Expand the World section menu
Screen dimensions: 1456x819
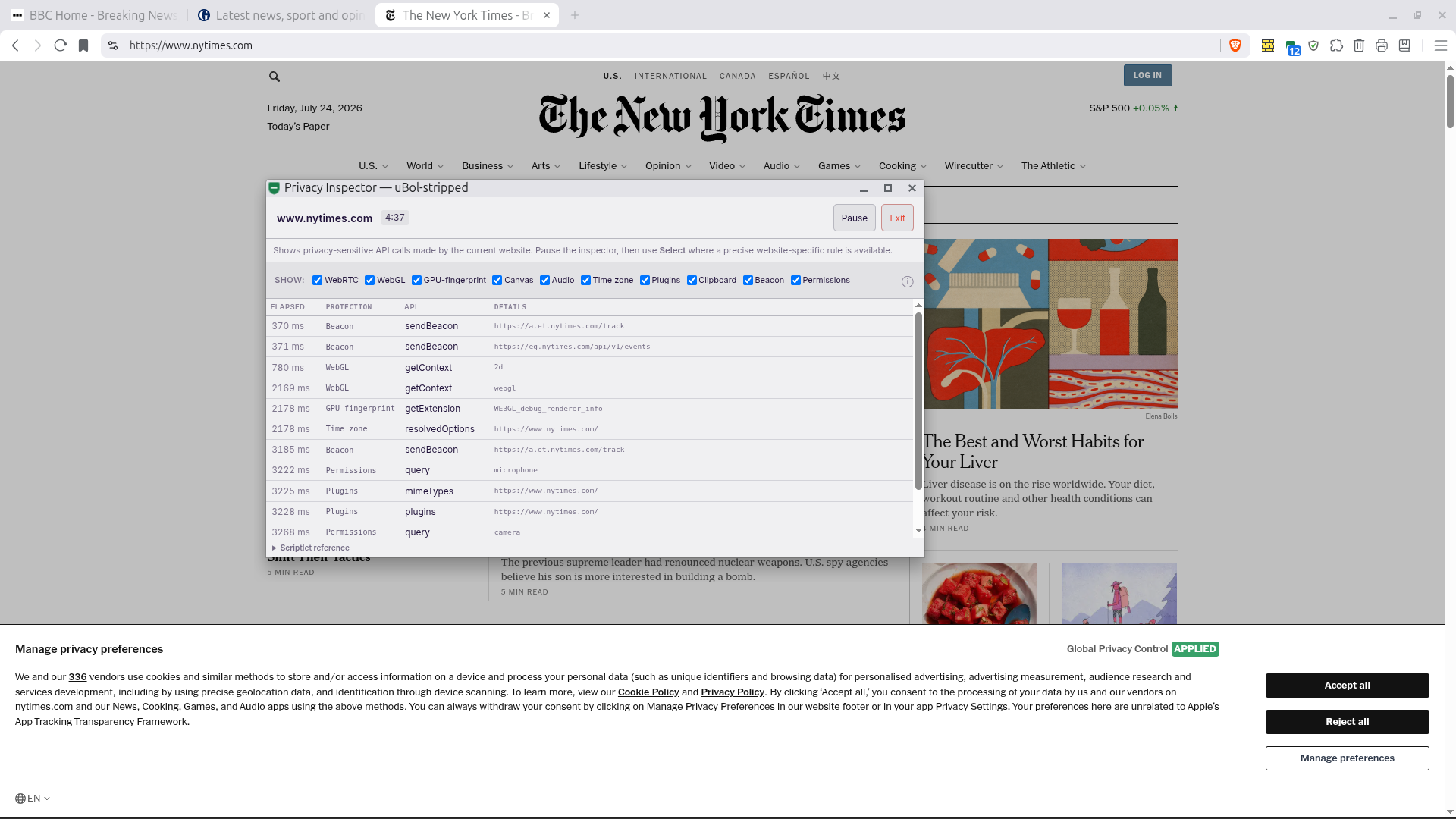click(425, 166)
